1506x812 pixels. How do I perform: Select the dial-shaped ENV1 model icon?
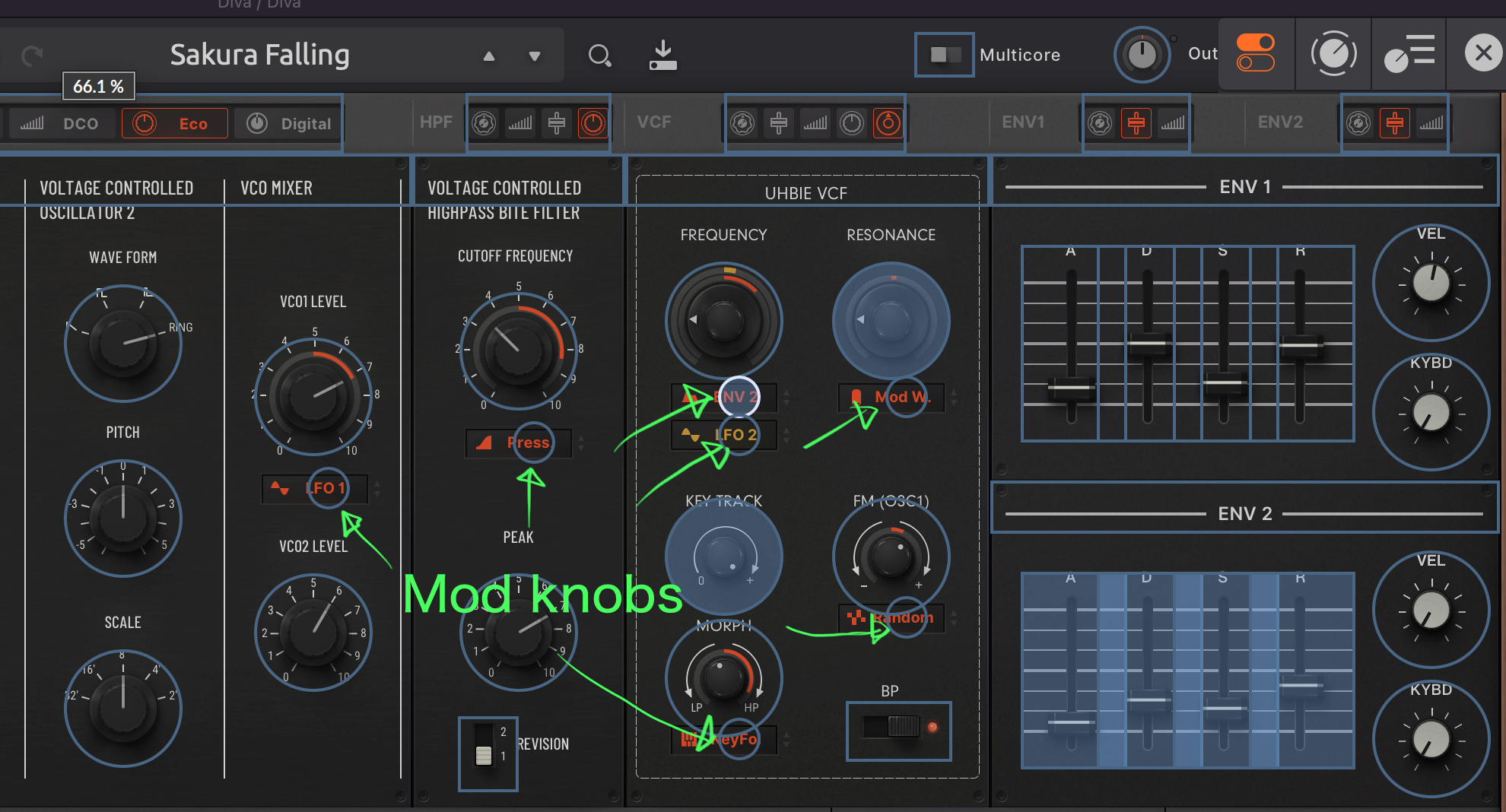(1100, 122)
